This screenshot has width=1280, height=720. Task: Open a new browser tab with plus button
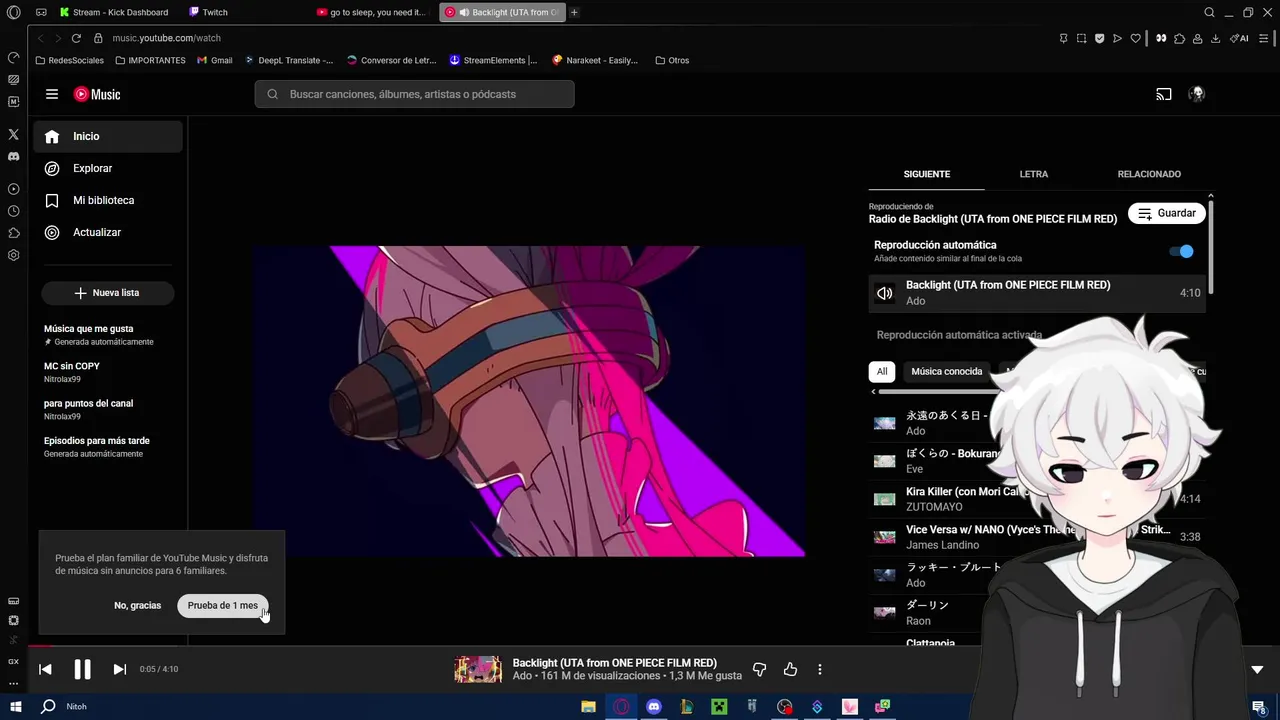click(x=574, y=12)
